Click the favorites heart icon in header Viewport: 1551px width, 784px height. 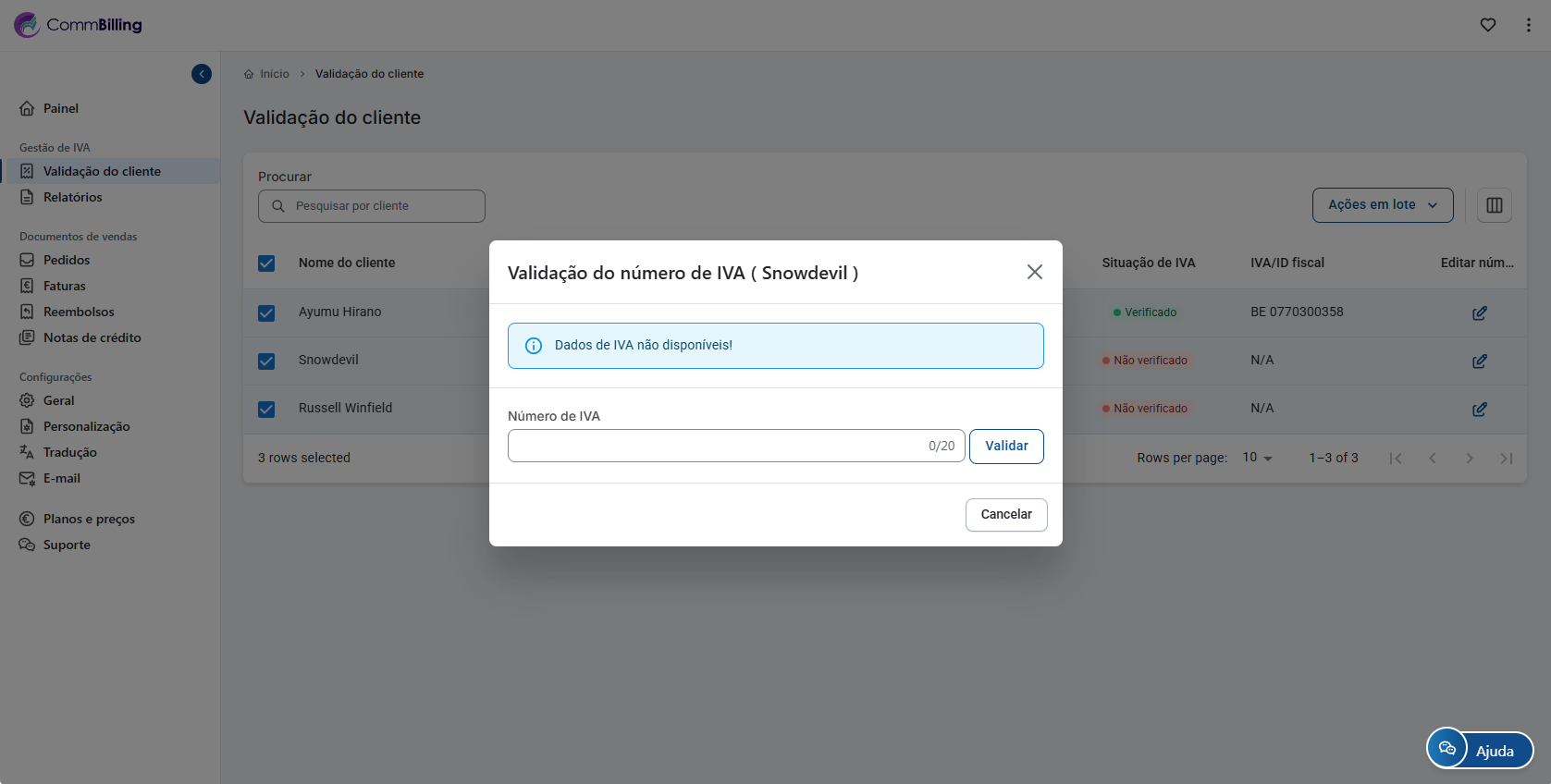pos(1487,25)
